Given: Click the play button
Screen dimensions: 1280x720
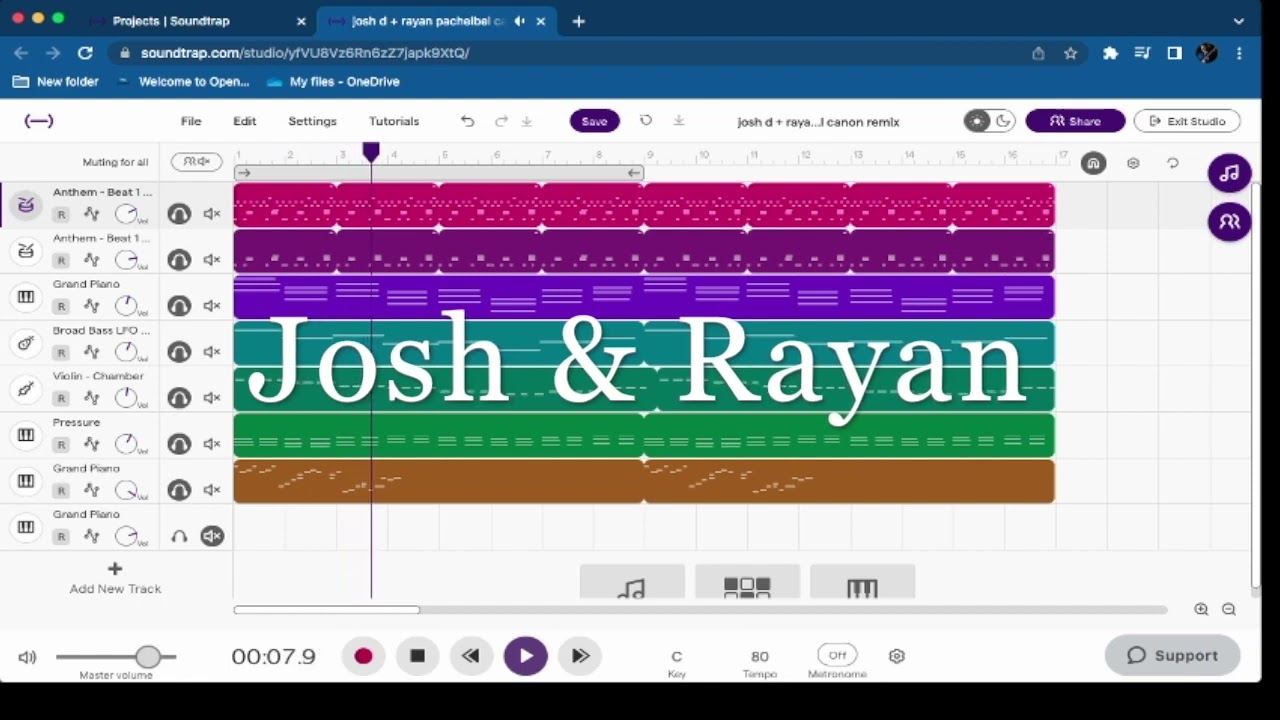Looking at the screenshot, I should tap(526, 656).
